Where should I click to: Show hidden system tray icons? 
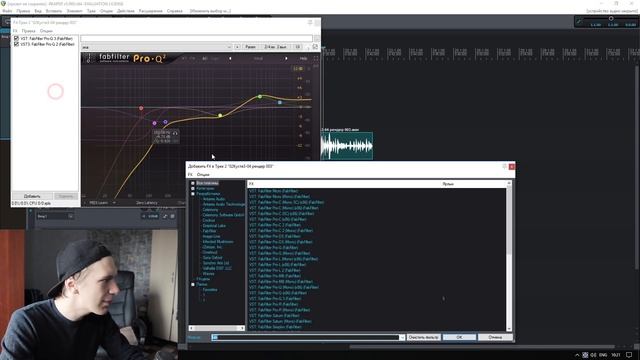click(x=577, y=355)
